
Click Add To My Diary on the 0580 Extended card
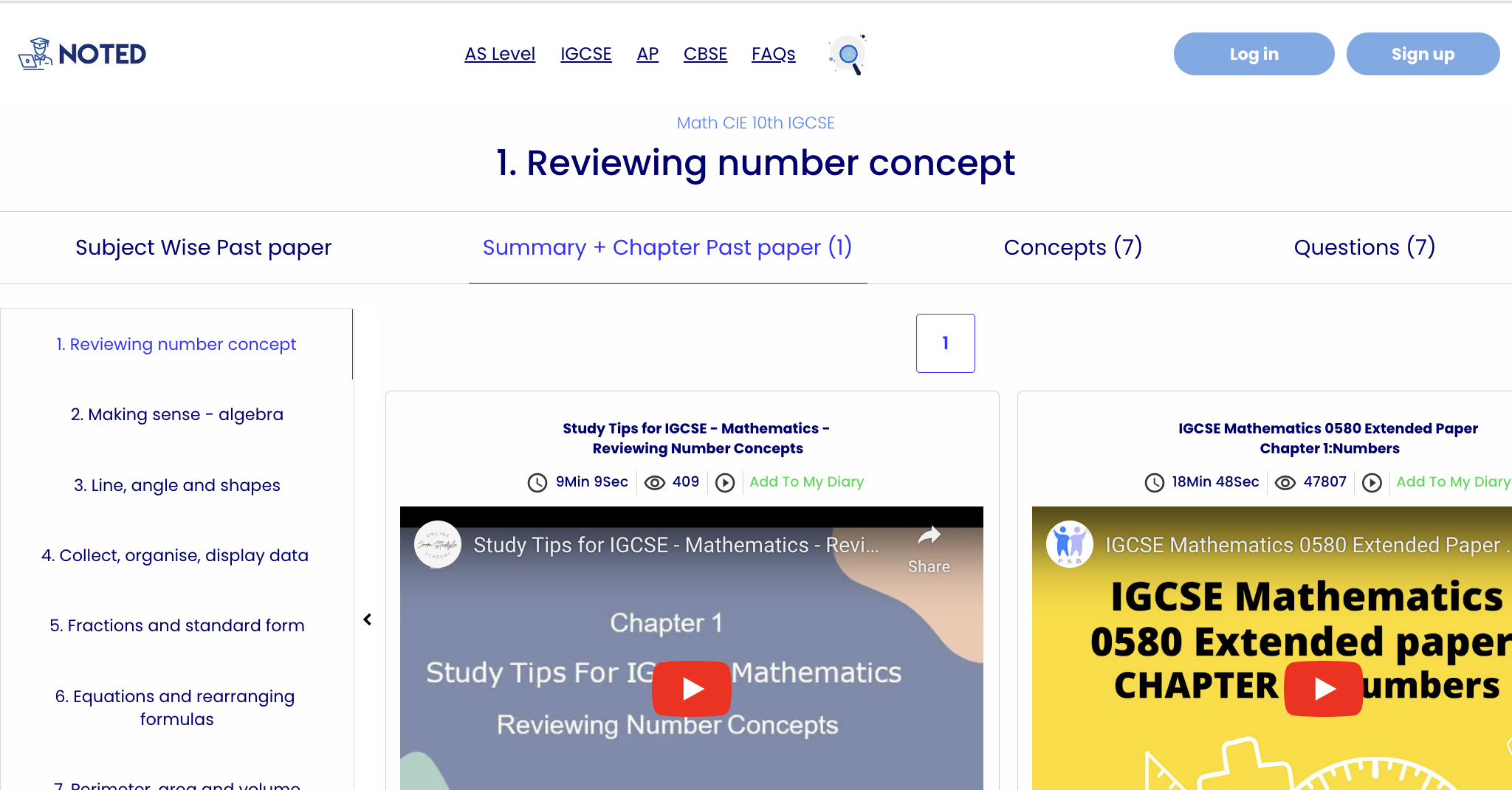coord(1454,482)
